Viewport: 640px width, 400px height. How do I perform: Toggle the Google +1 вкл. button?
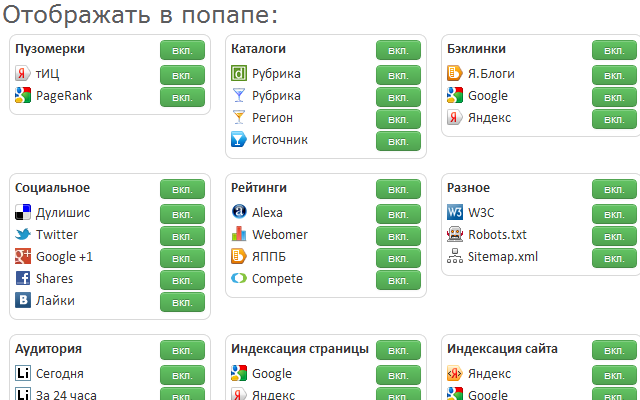point(182,257)
